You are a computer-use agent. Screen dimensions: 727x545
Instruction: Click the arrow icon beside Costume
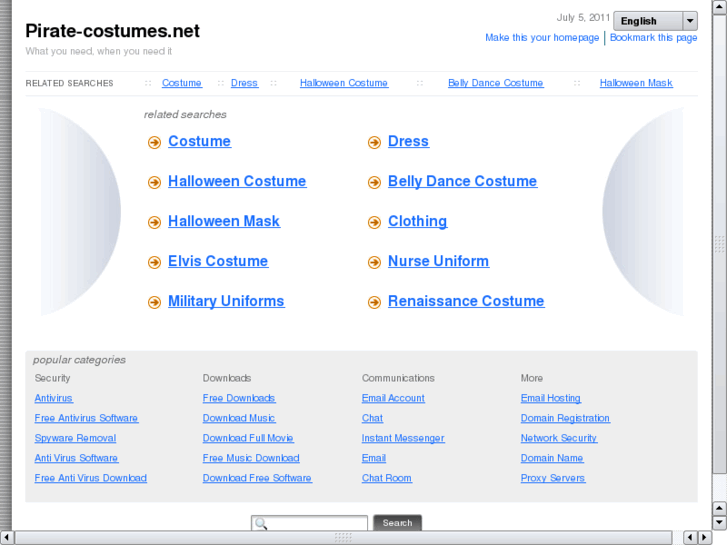click(x=154, y=142)
